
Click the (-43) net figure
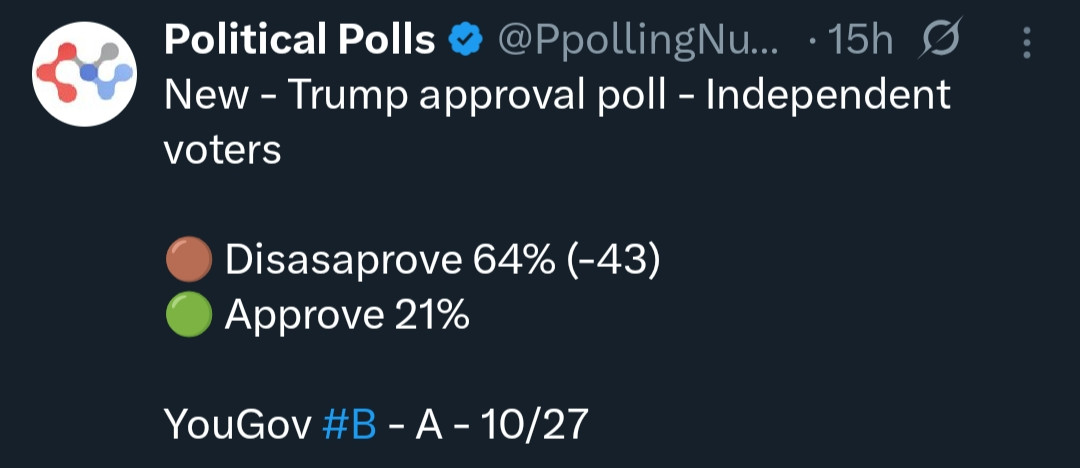[x=610, y=261]
